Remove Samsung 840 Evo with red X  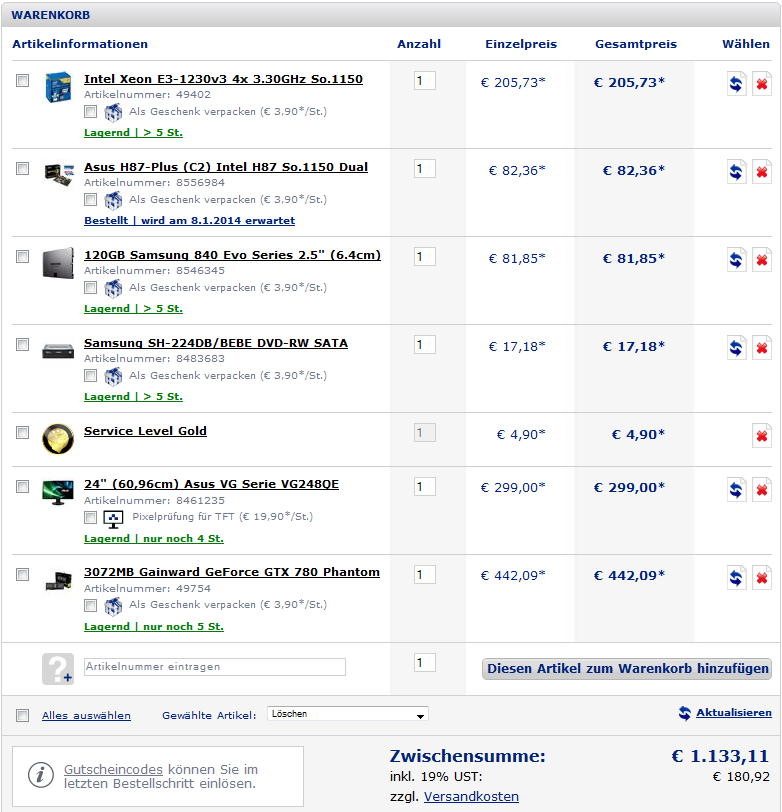[x=762, y=259]
